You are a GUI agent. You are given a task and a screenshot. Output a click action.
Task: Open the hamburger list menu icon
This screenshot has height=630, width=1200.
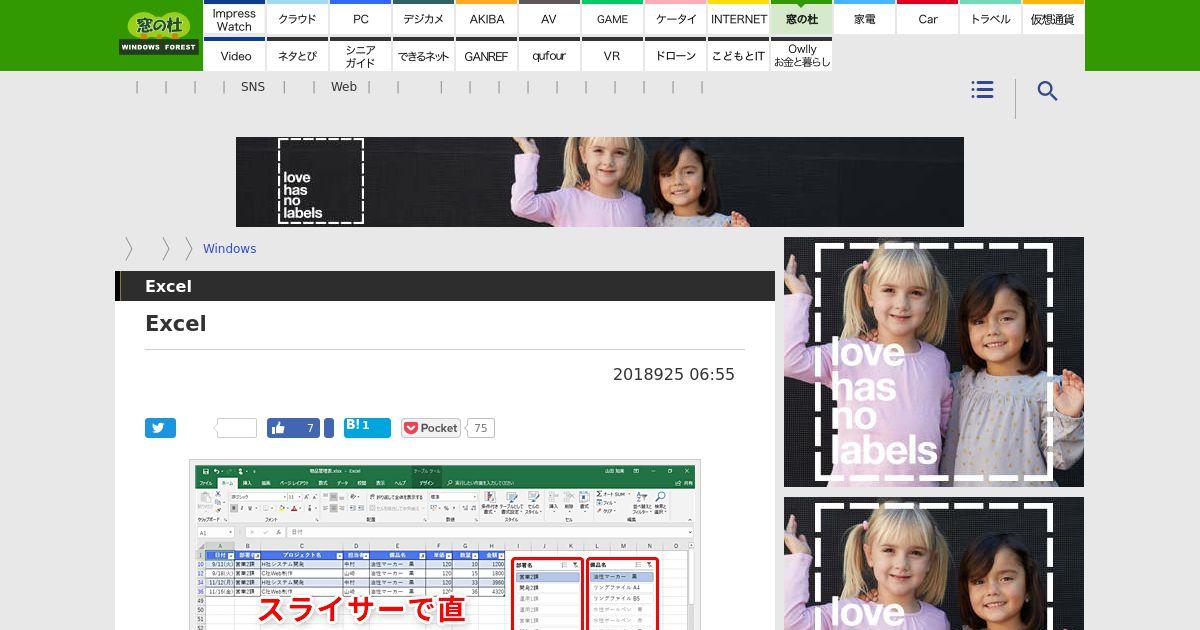click(x=982, y=90)
